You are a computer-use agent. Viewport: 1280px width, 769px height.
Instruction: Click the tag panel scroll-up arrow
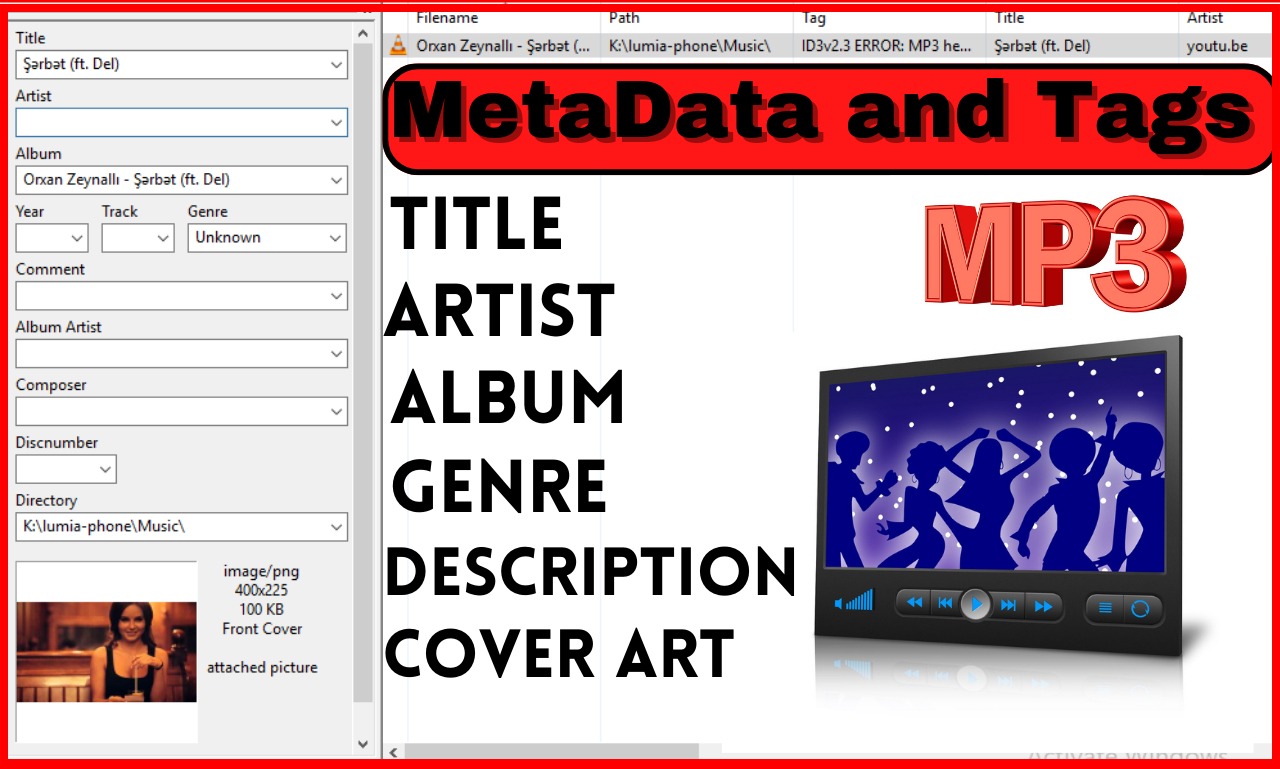pos(363,33)
